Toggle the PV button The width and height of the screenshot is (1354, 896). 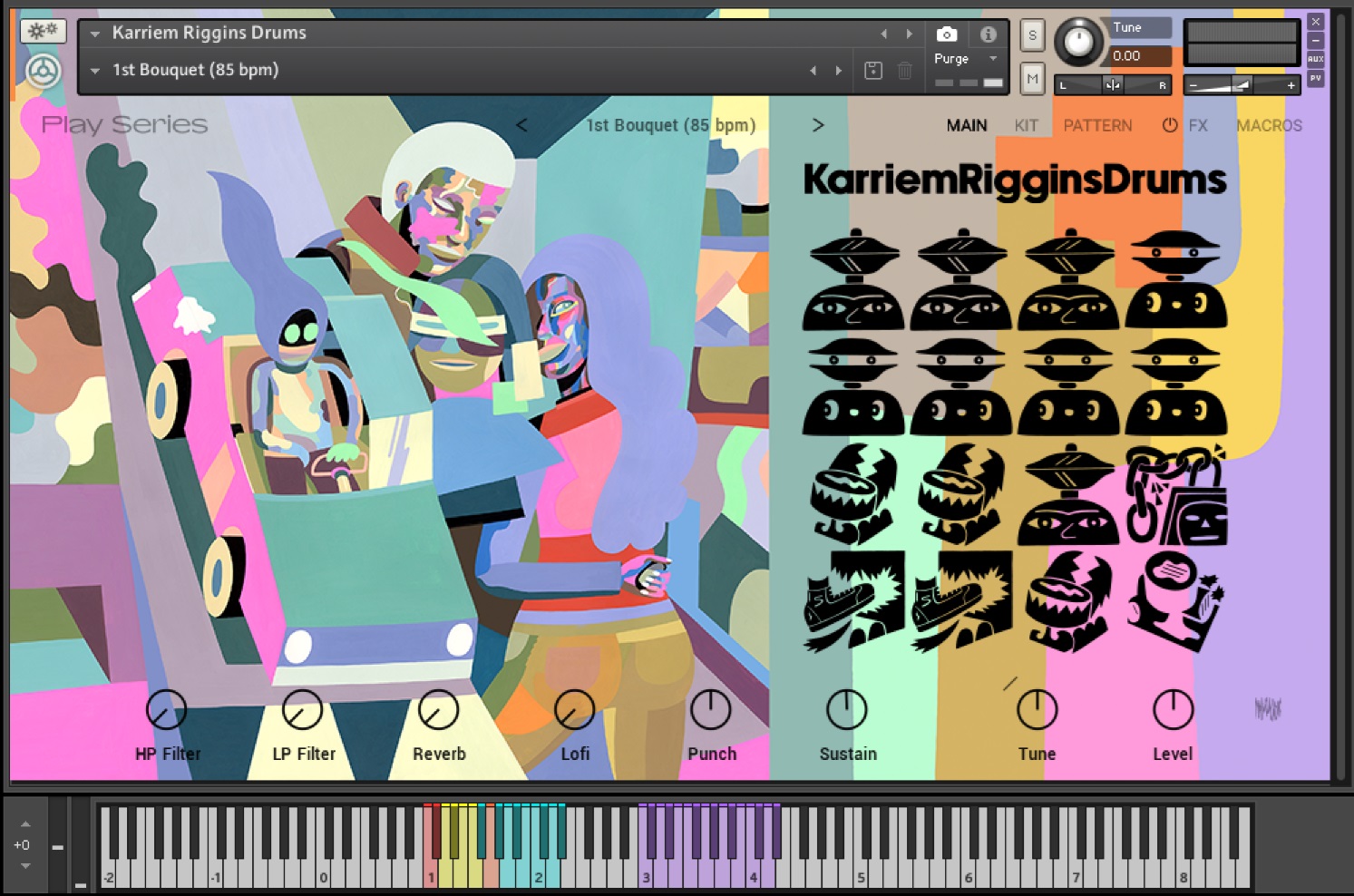tap(1315, 79)
